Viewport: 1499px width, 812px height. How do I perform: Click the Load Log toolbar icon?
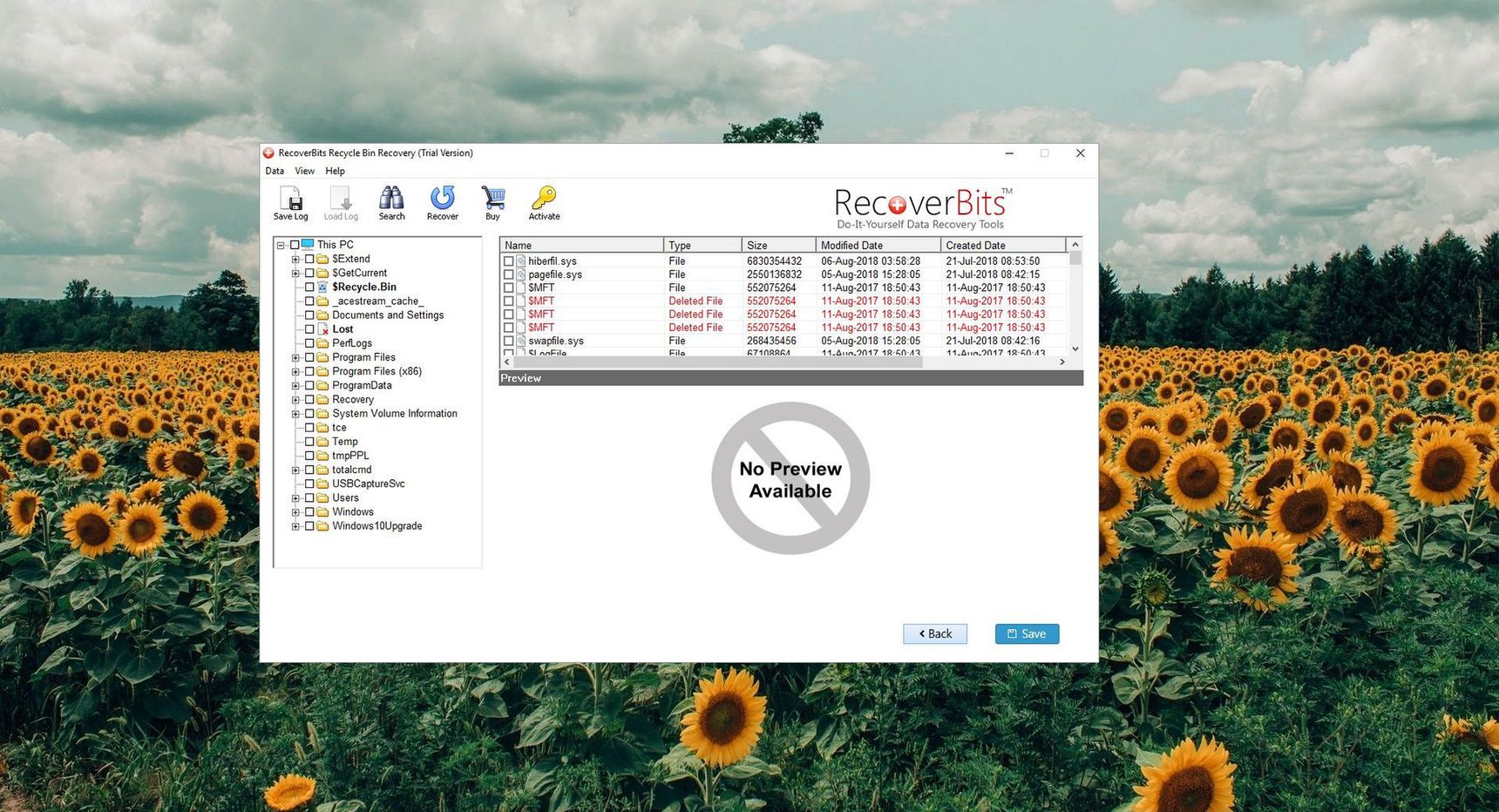pos(341,199)
